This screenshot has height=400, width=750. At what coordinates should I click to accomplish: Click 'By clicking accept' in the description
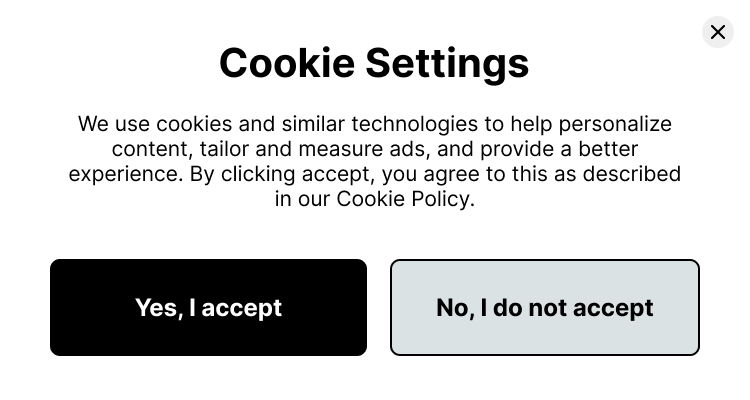[270, 174]
